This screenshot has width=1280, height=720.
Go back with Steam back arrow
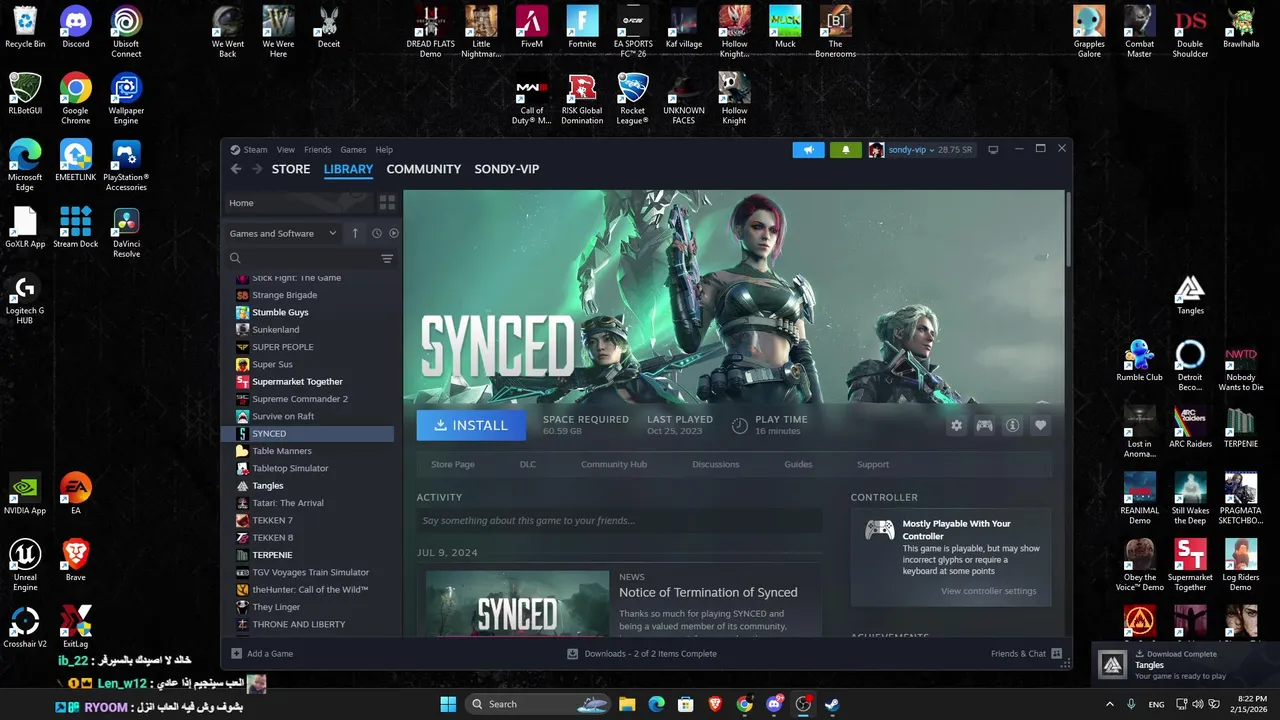236,169
